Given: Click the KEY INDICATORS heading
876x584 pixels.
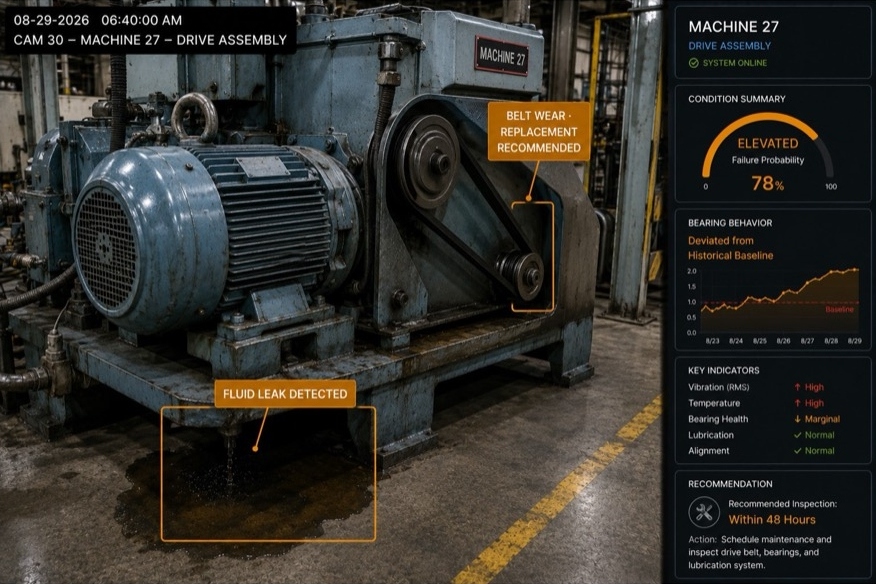Looking at the screenshot, I should click(723, 371).
